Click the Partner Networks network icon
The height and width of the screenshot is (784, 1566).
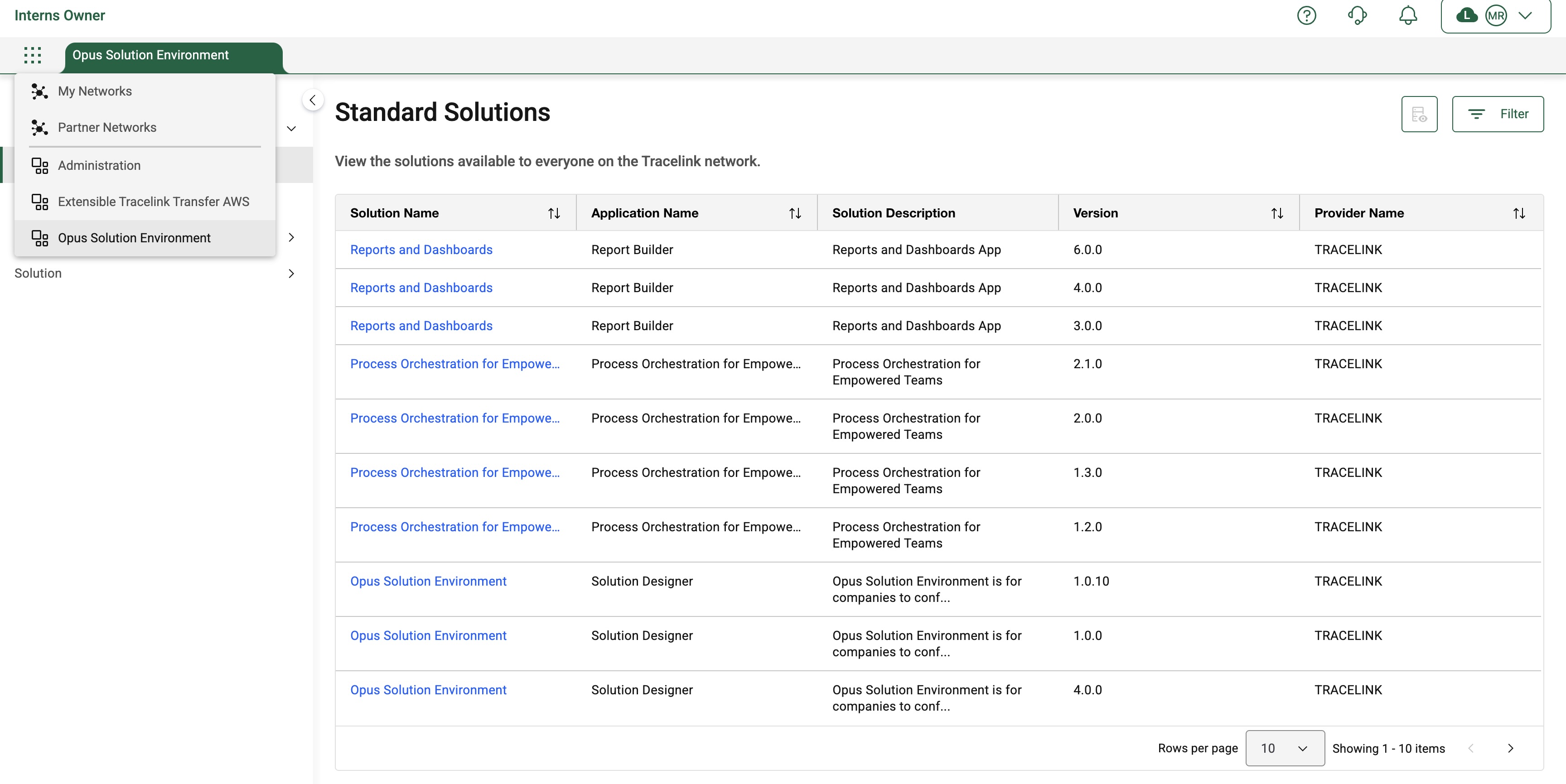pos(39,128)
